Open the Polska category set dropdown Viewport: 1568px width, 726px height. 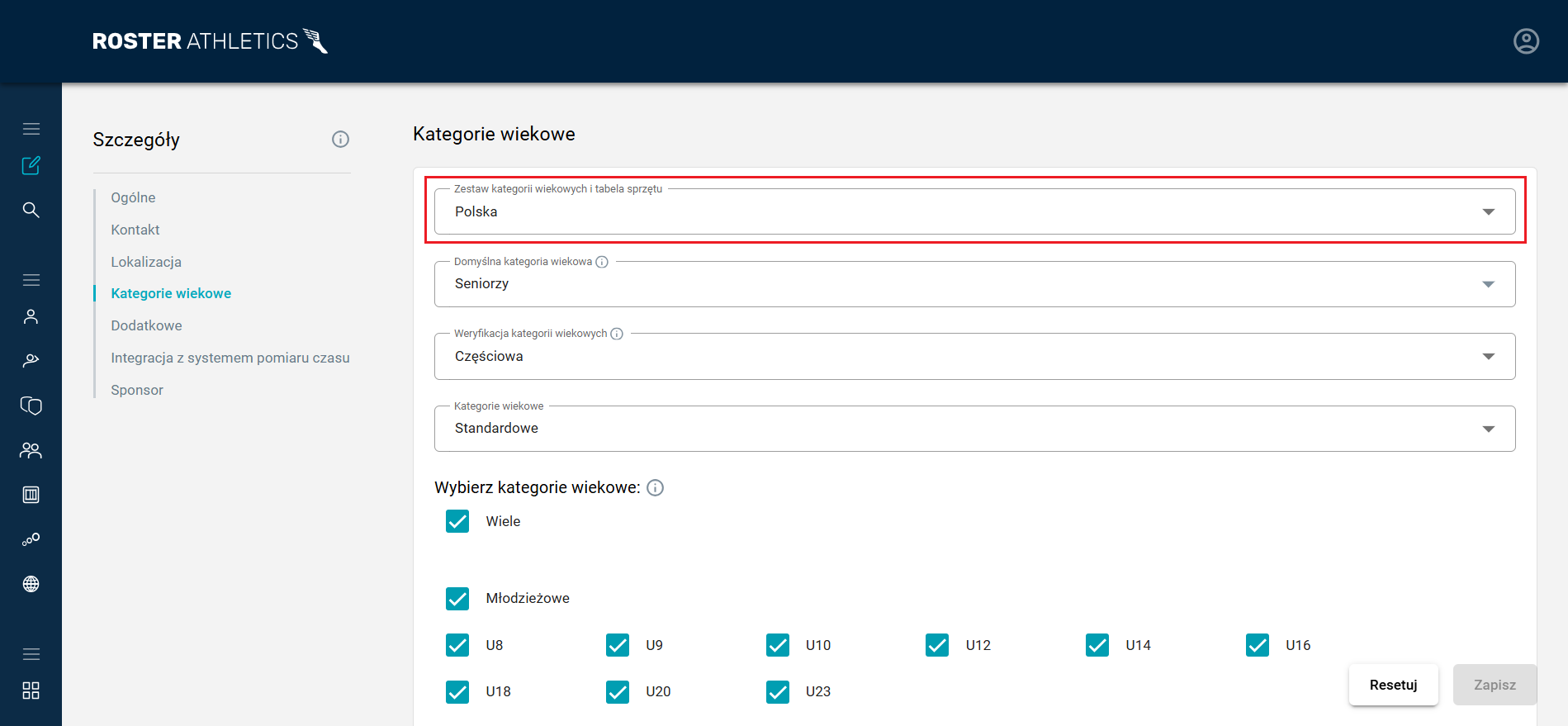(974, 211)
